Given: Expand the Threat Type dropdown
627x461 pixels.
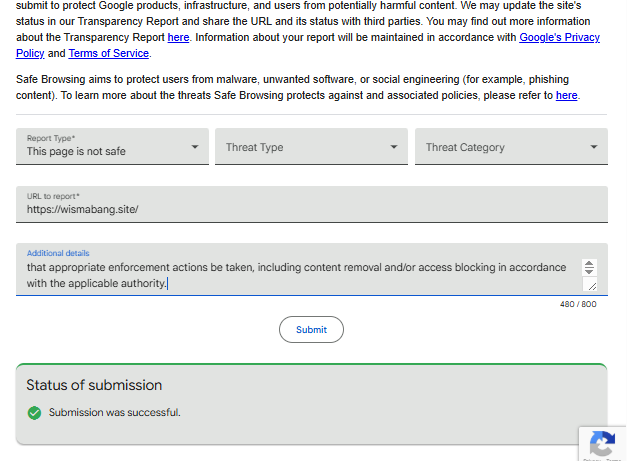Looking at the screenshot, I should coord(311,146).
